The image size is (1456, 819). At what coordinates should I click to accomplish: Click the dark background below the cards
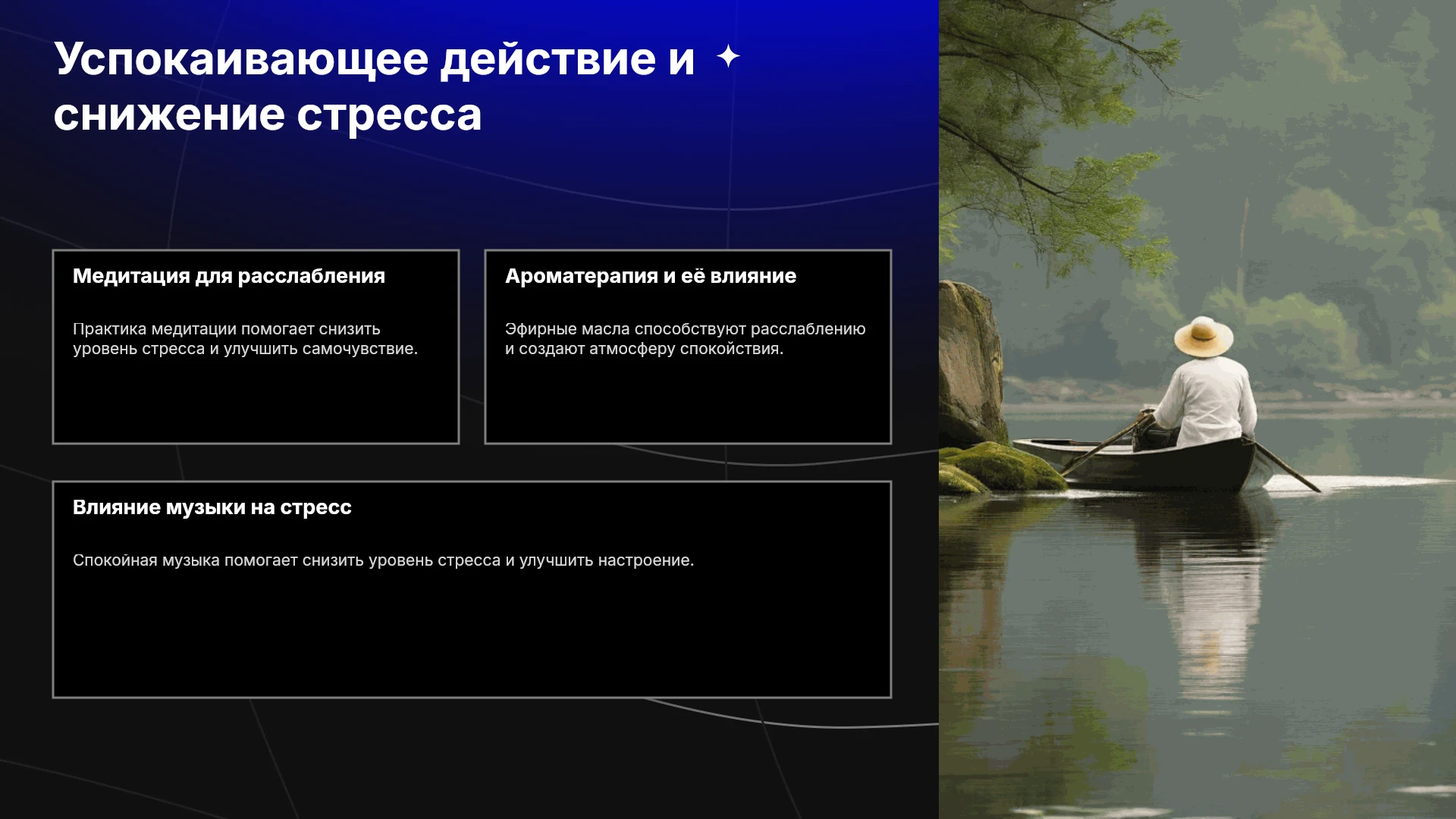coord(470,758)
